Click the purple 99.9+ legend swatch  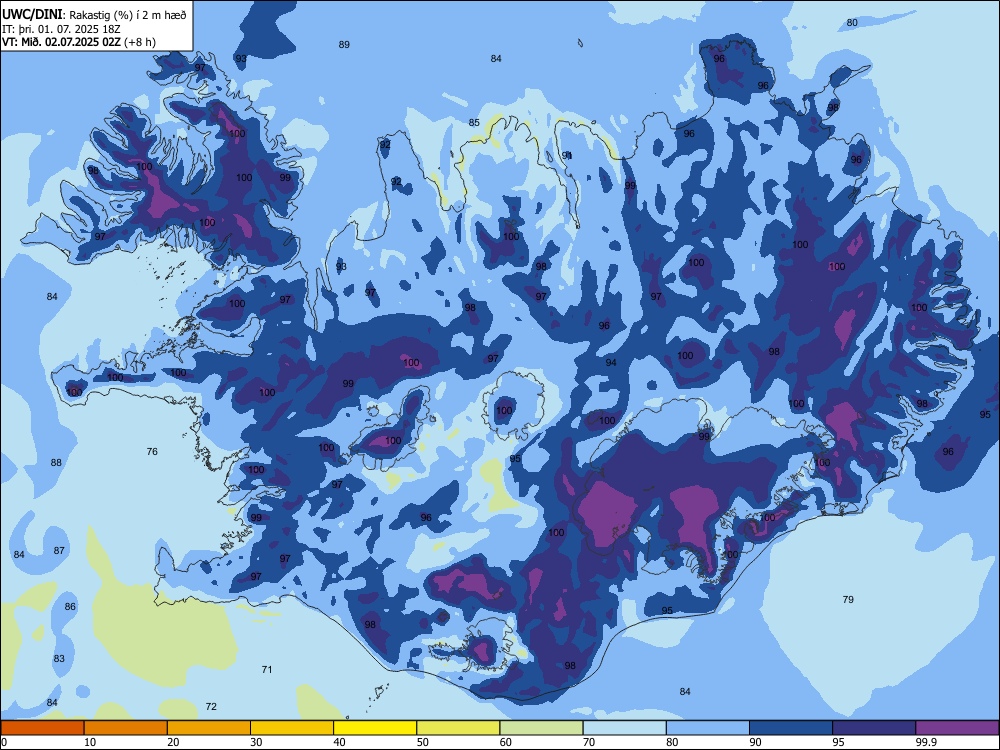(957, 728)
